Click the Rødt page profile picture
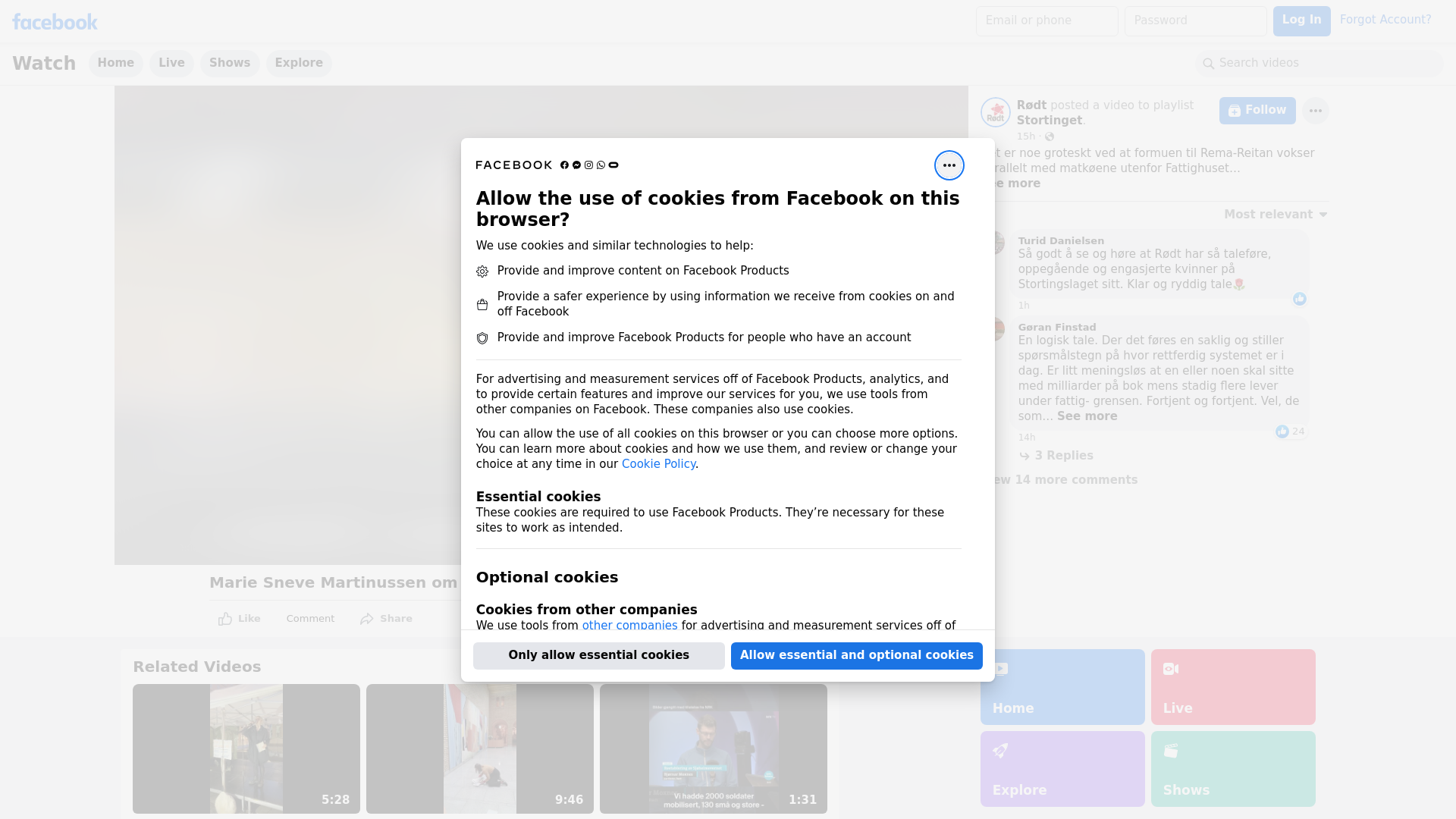 995,112
